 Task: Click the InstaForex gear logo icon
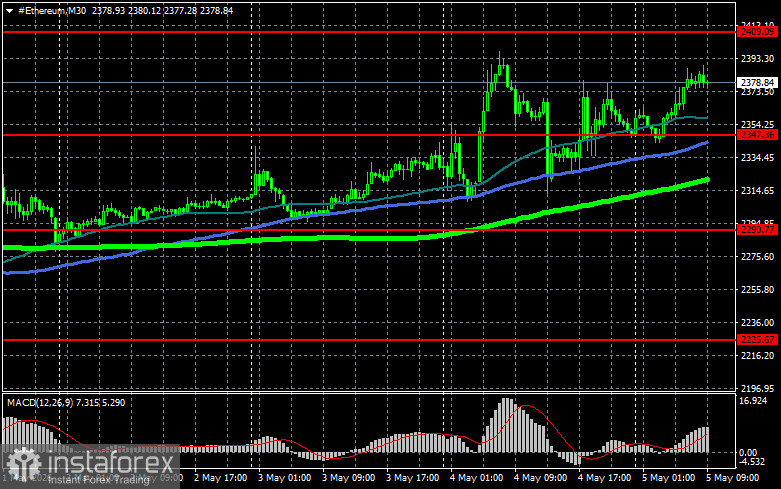[23, 464]
